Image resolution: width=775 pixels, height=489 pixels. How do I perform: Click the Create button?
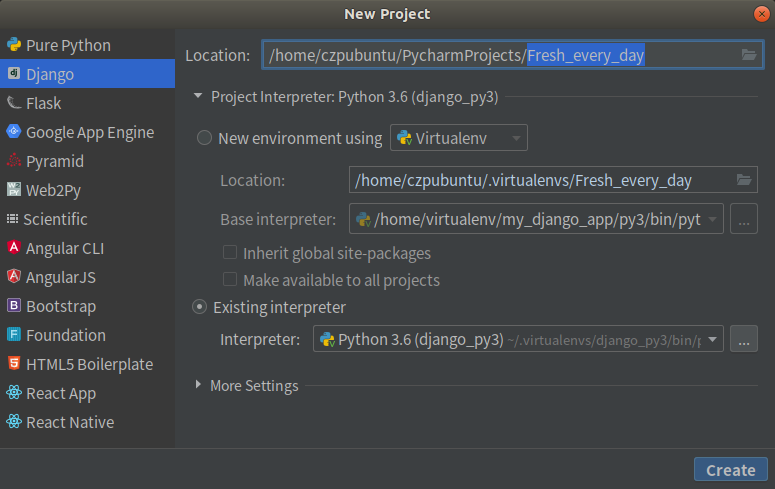click(730, 470)
